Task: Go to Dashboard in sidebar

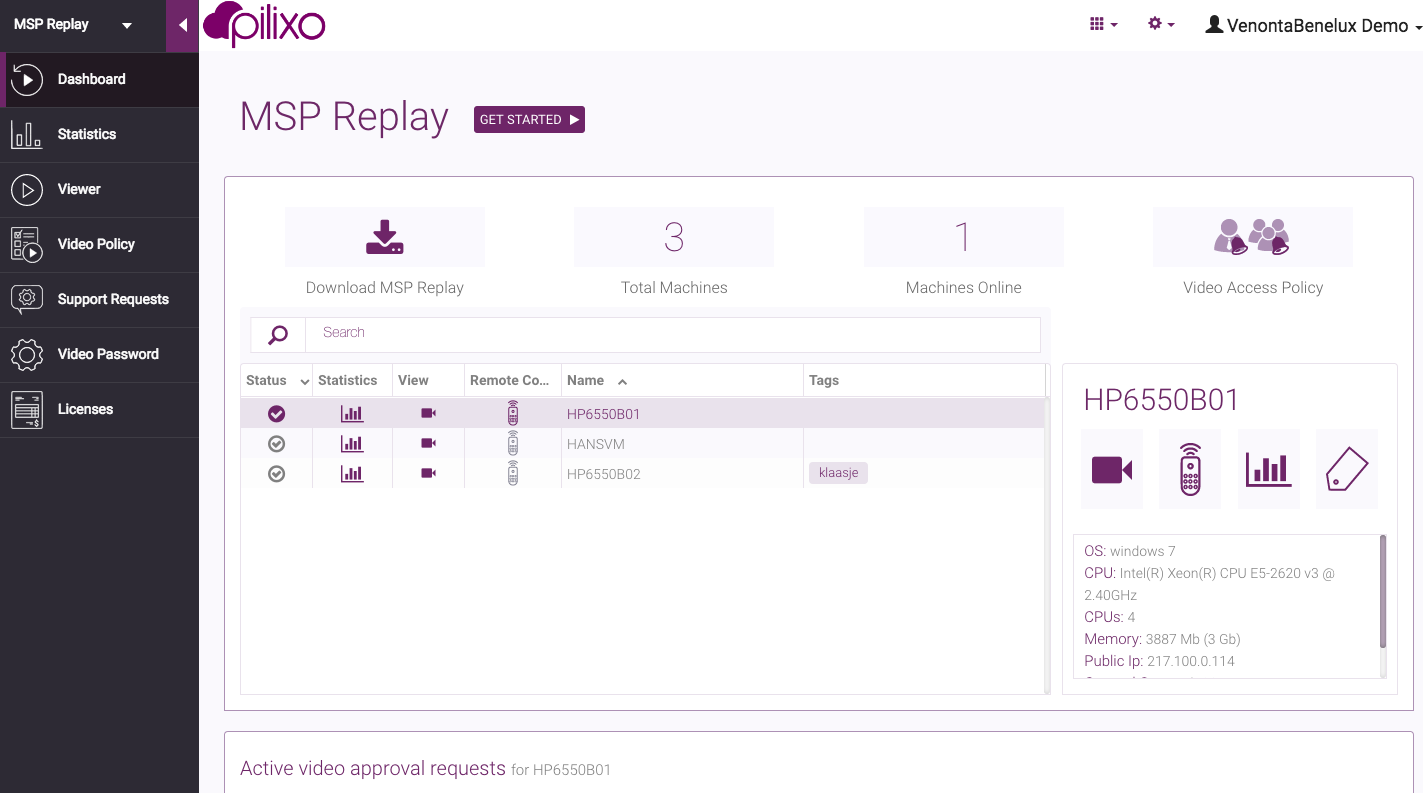Action: coord(99,80)
